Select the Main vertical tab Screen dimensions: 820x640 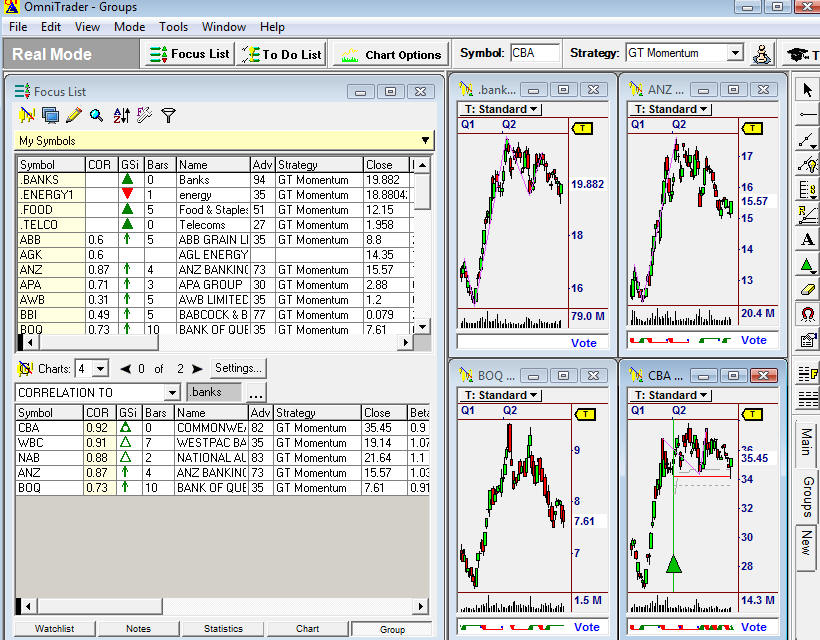coord(806,442)
